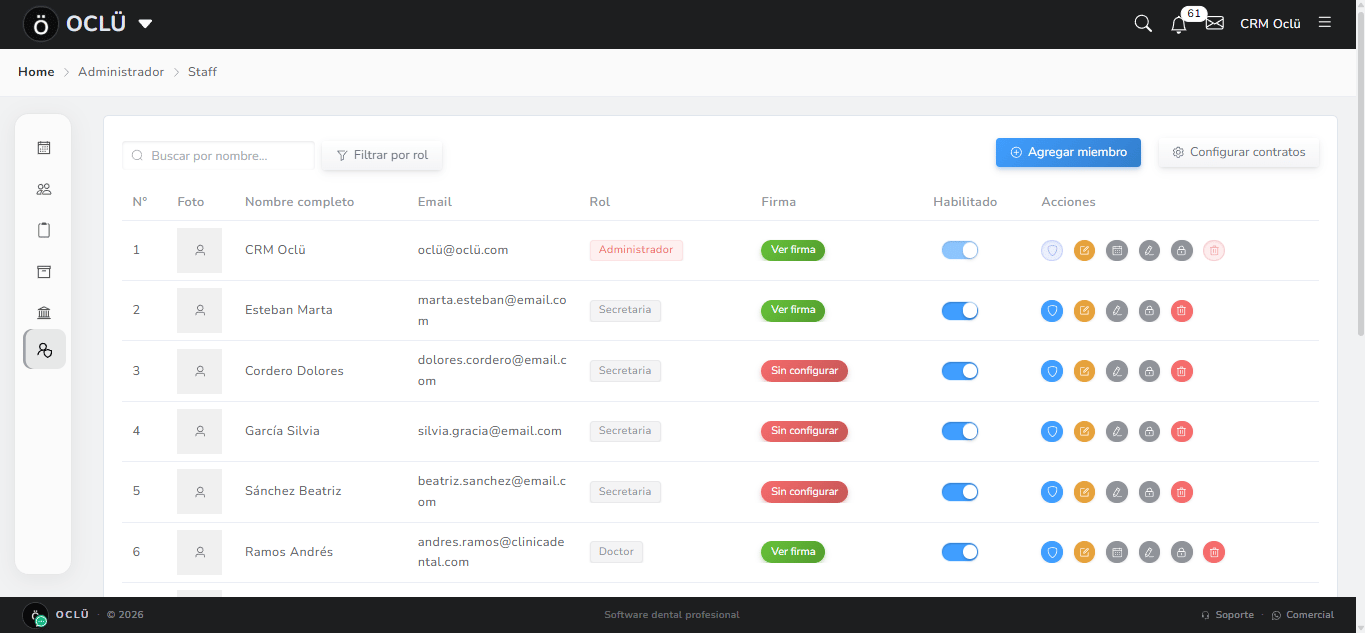Click the WhatsApp floating icon at bottom left
Screen dimensions: 1365x633
pyautogui.click(x=41, y=621)
